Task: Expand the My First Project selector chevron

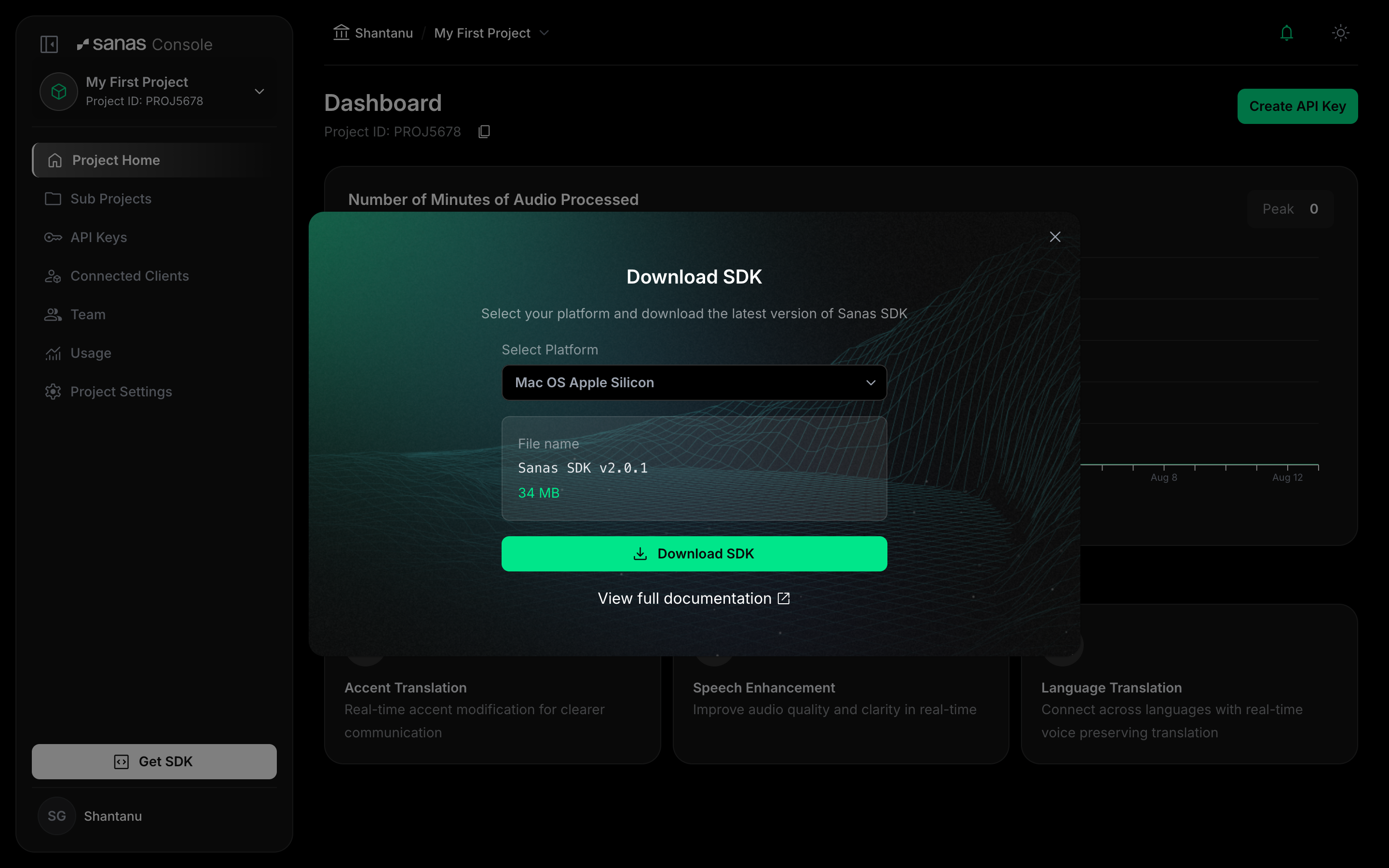Action: 259,91
